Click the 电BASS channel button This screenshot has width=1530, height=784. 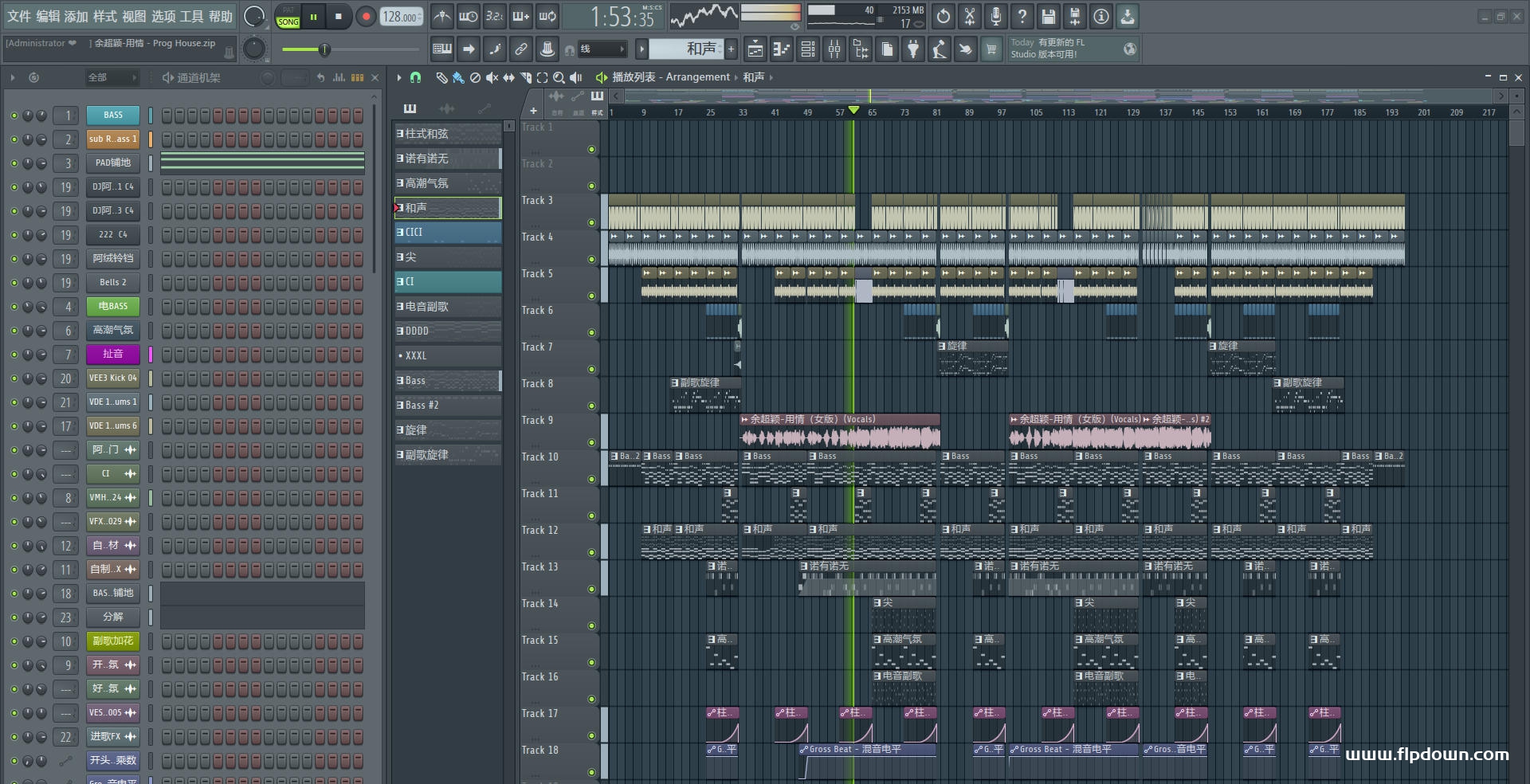[x=112, y=306]
